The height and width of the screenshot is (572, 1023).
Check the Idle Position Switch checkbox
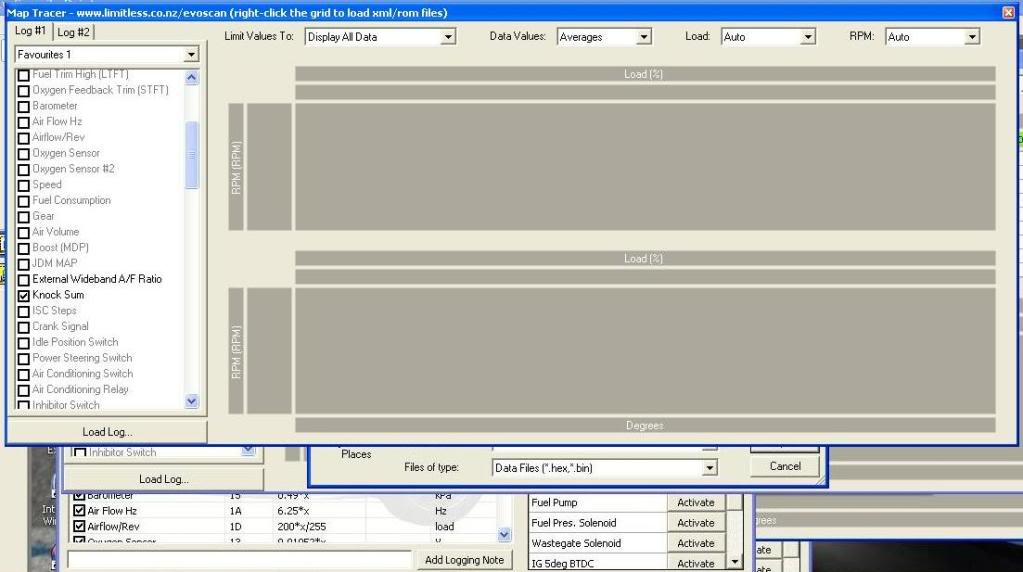(x=23, y=343)
